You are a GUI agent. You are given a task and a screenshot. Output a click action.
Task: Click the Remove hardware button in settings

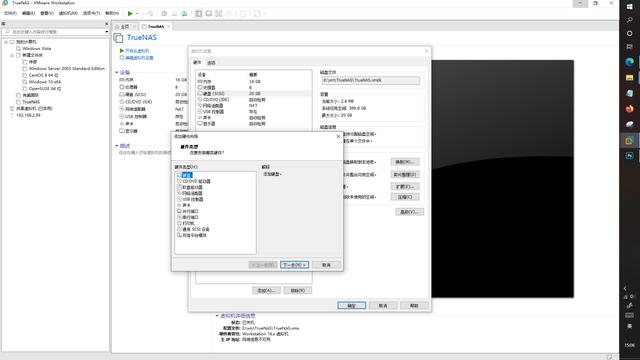(298, 291)
